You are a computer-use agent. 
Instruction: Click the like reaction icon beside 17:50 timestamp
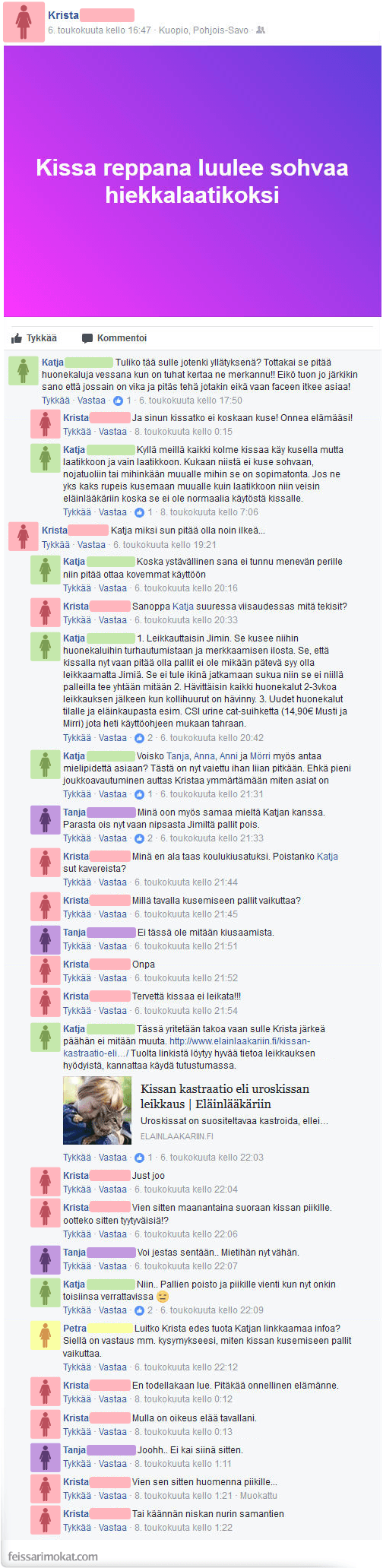pyautogui.click(x=119, y=401)
